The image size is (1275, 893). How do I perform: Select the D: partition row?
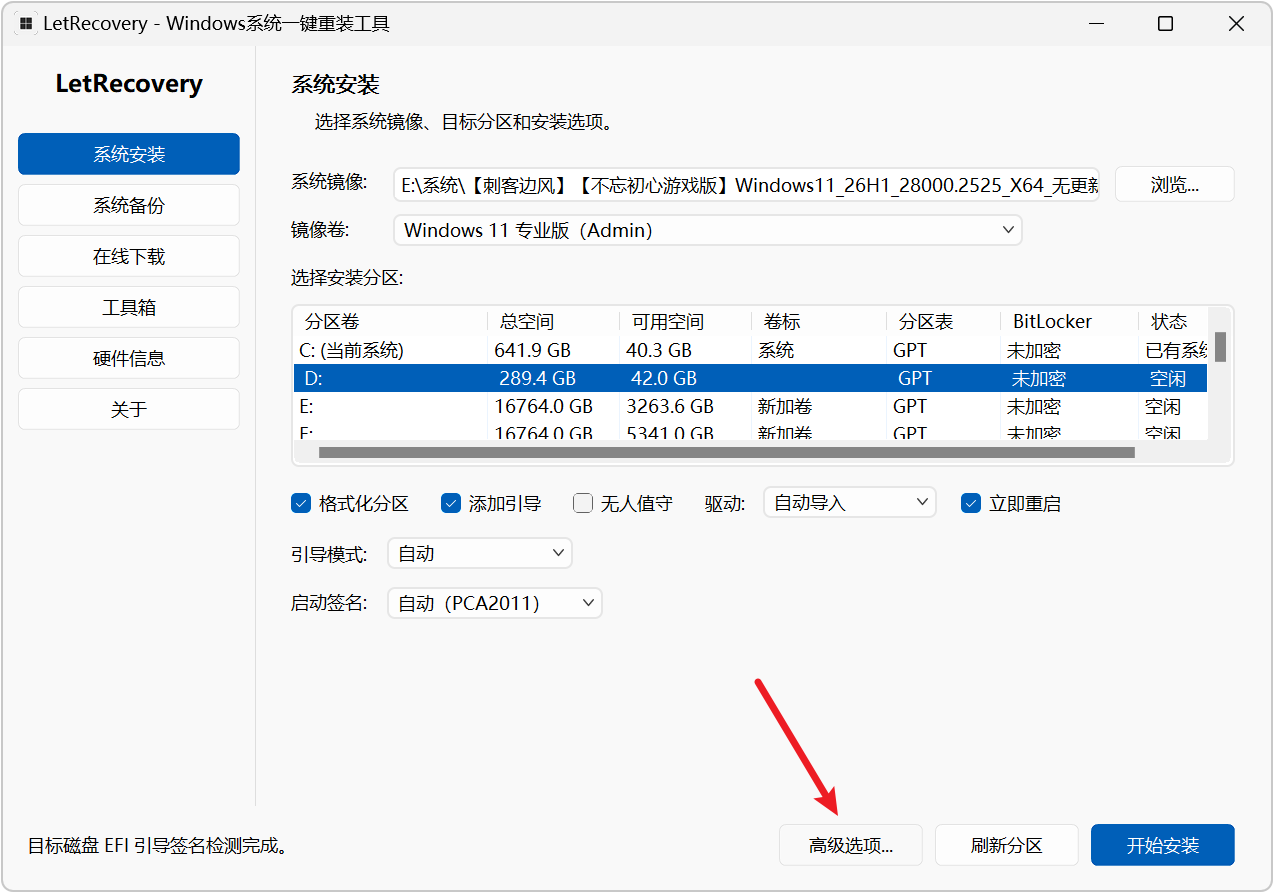tap(750, 378)
